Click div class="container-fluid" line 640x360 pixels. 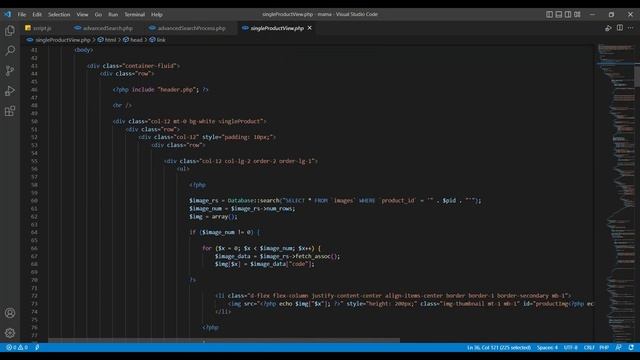pyautogui.click(x=133, y=66)
